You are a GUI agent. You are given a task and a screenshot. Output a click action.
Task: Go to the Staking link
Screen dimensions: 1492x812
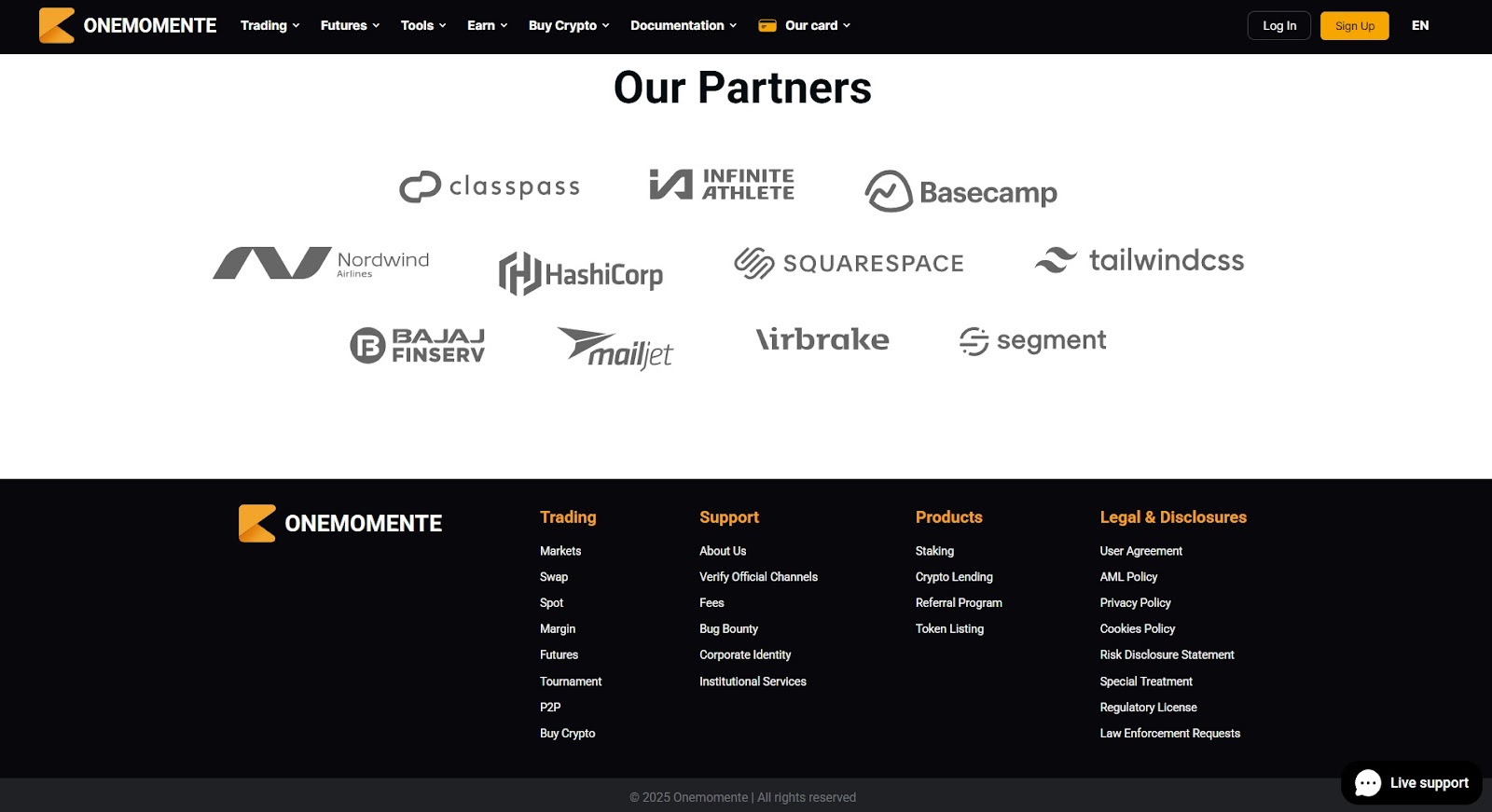coord(934,551)
